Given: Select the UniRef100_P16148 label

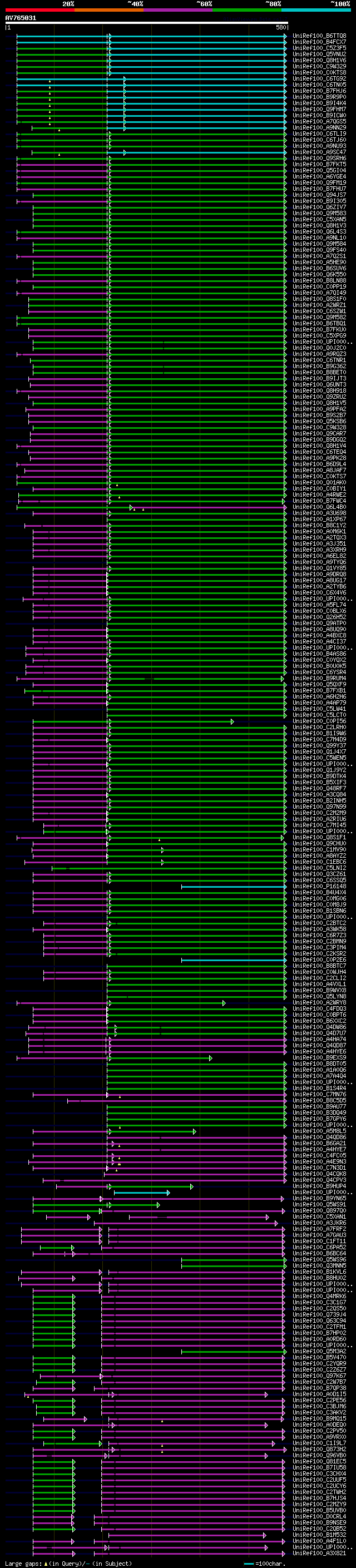Looking at the screenshot, I should click(319, 886).
